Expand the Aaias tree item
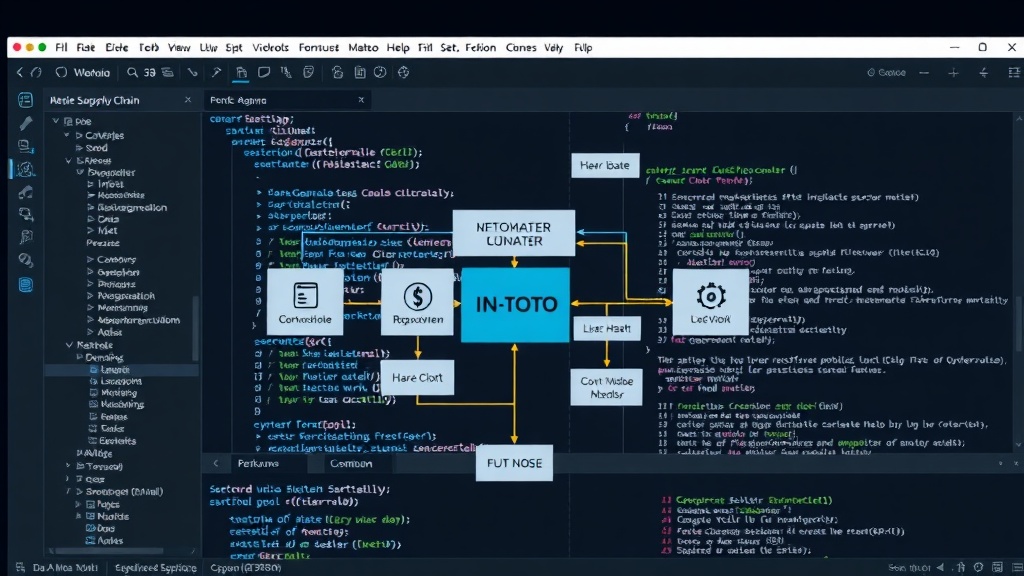The height and width of the screenshot is (576, 1024). 90,332
